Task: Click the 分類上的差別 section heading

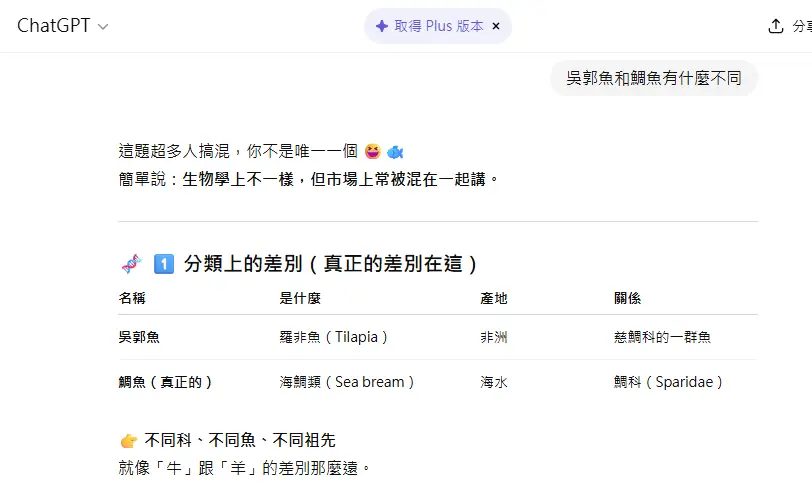Action: 330,264
